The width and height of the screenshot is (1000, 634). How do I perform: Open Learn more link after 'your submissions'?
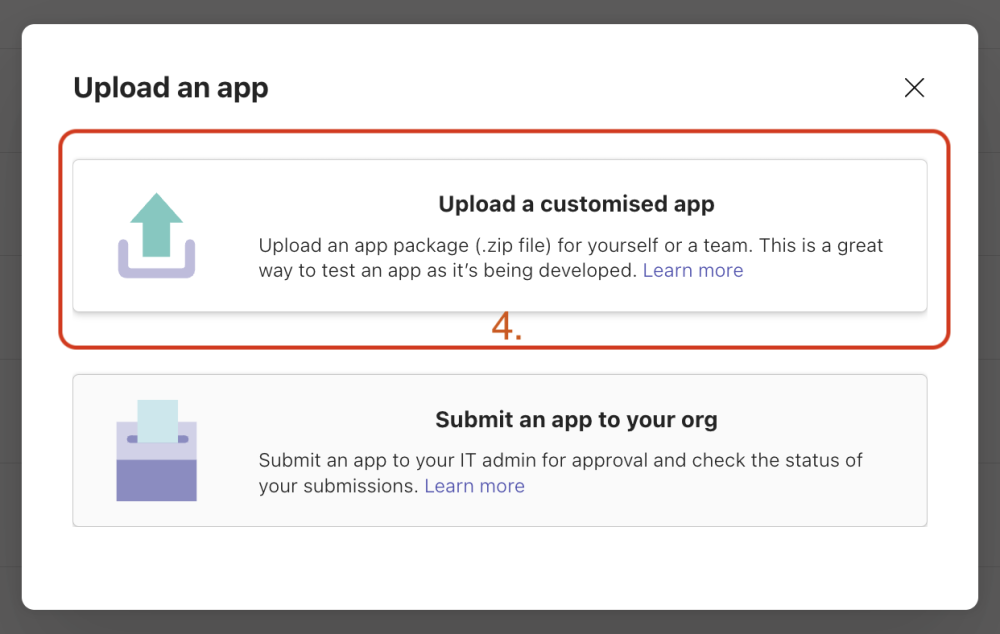(x=474, y=486)
